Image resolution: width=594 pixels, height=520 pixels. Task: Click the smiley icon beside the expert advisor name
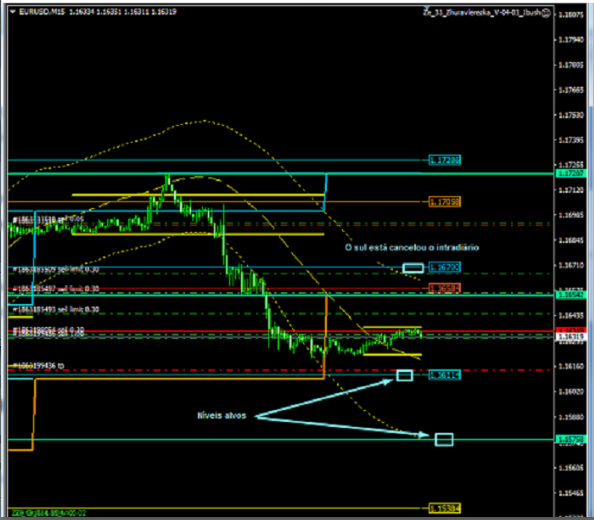click(x=546, y=13)
